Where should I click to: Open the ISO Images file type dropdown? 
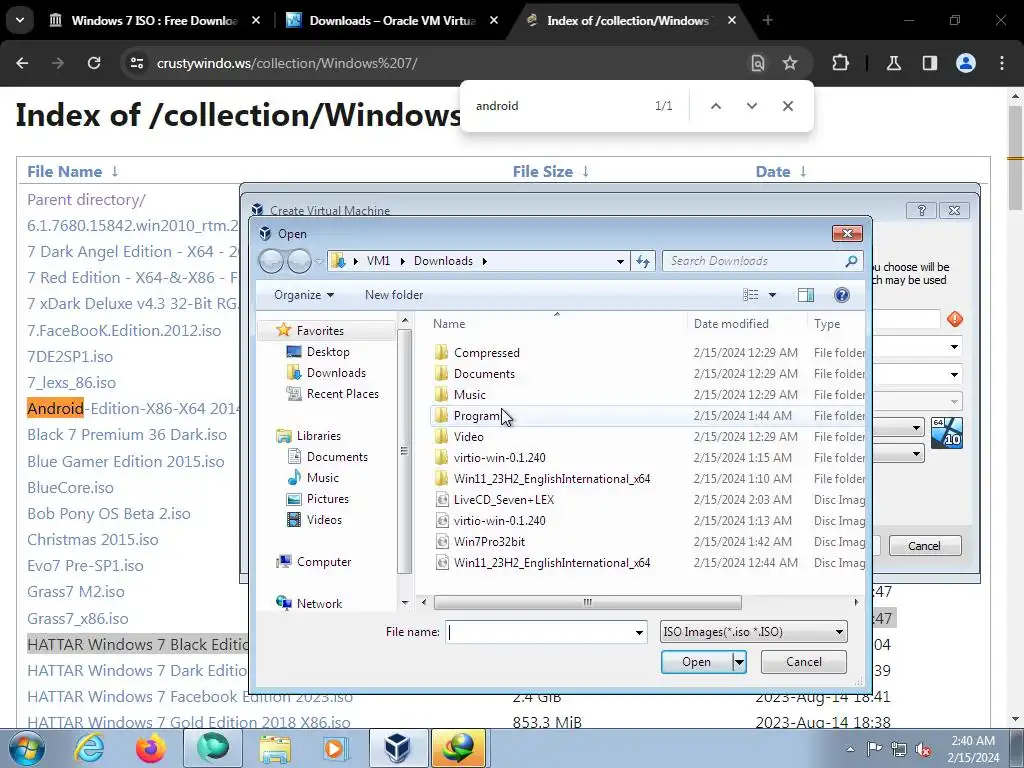point(754,632)
